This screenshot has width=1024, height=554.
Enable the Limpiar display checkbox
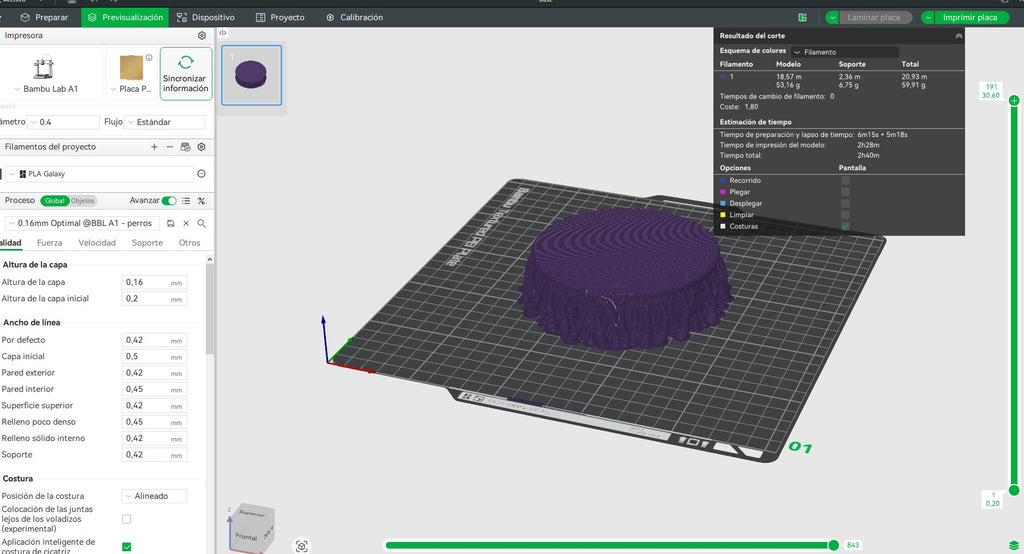[845, 215]
